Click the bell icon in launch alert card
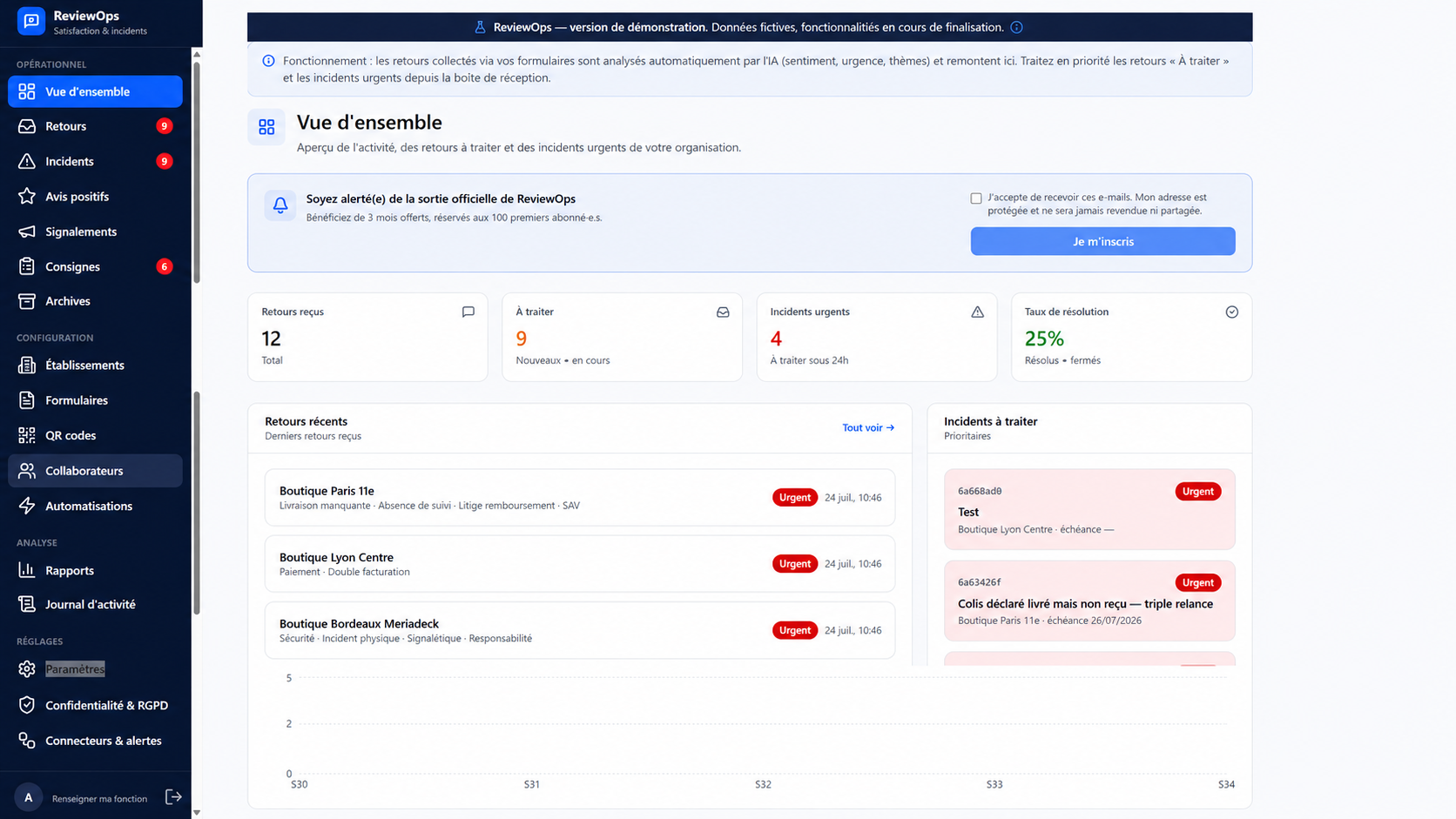This screenshot has width=1456, height=819. pyautogui.click(x=280, y=205)
